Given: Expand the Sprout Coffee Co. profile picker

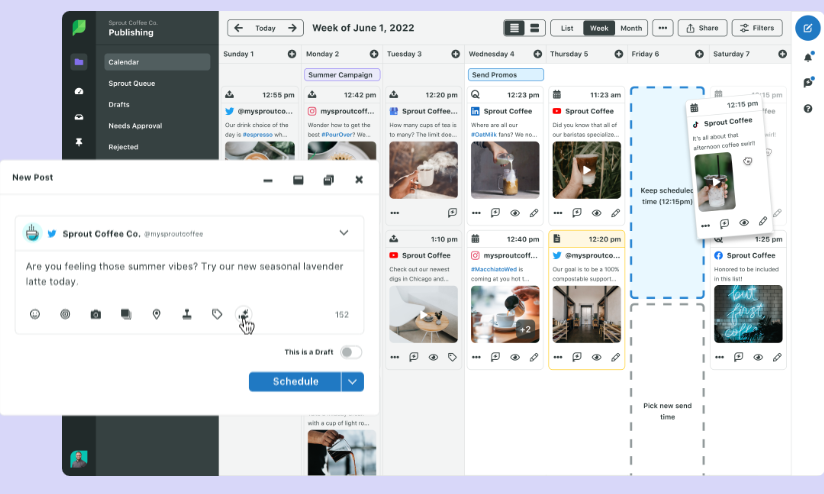Looking at the screenshot, I should (344, 233).
